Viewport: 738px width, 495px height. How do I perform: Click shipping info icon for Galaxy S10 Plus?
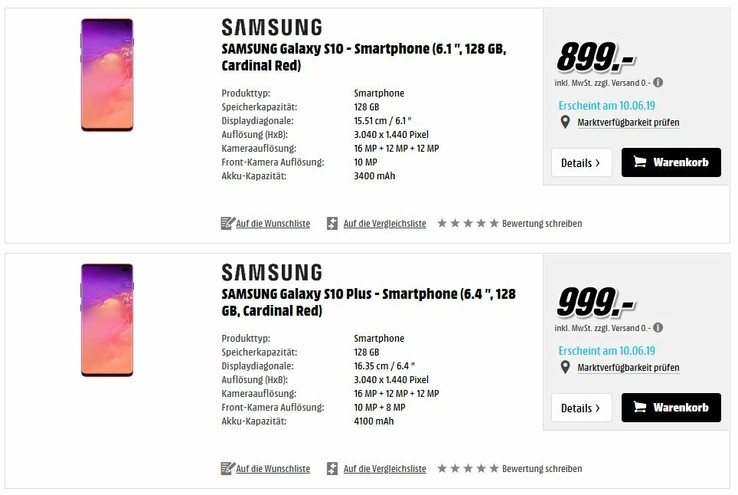tap(658, 327)
